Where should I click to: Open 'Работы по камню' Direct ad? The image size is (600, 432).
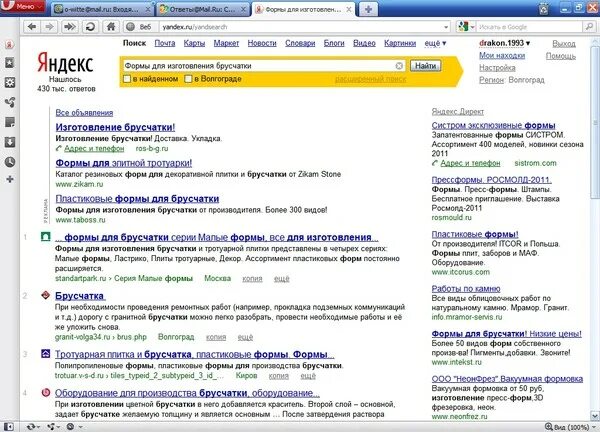[466, 289]
